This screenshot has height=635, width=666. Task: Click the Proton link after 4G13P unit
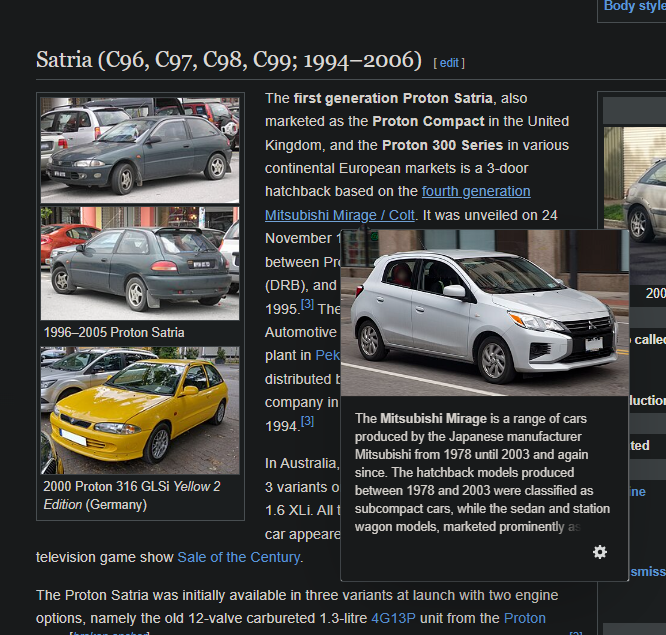(525, 618)
